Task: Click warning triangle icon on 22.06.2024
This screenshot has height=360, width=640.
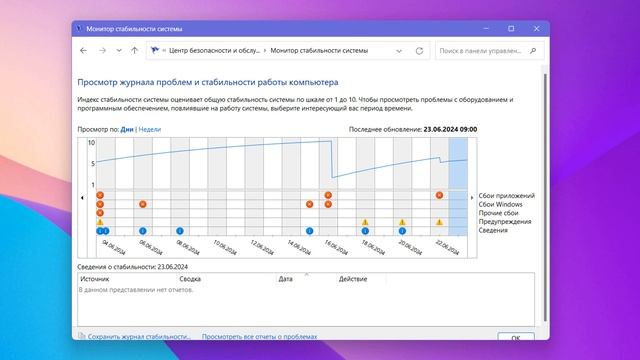Action: pyautogui.click(x=439, y=222)
